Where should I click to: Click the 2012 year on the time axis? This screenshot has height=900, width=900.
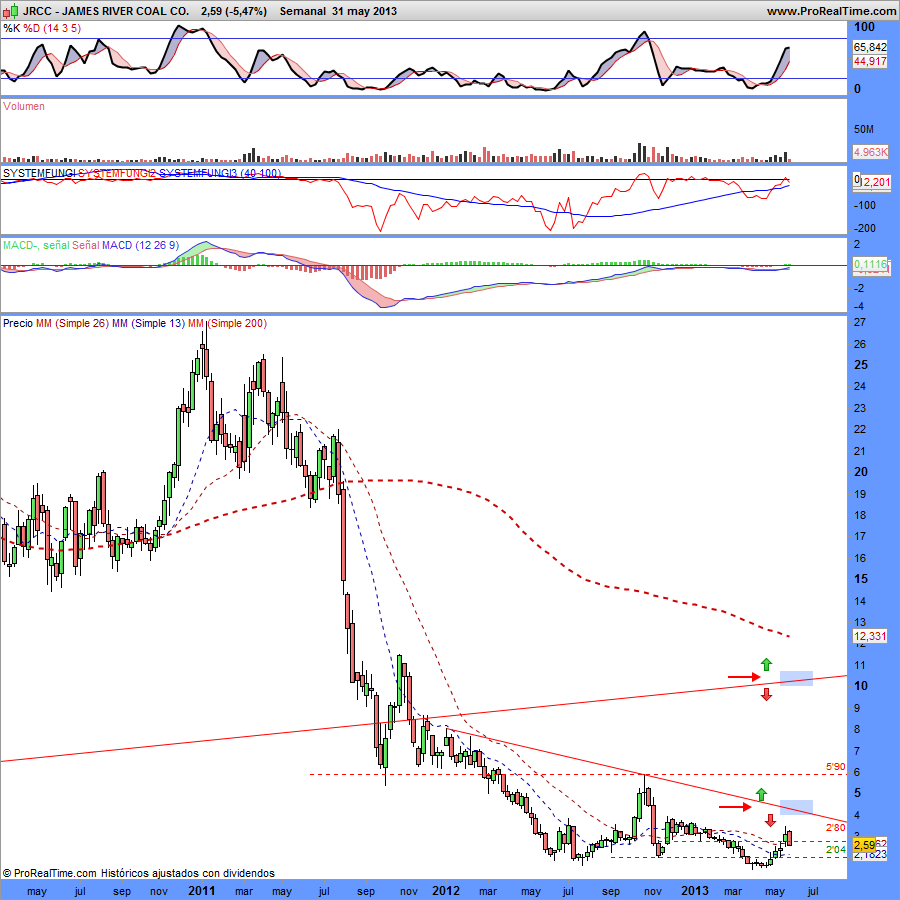pos(446,891)
